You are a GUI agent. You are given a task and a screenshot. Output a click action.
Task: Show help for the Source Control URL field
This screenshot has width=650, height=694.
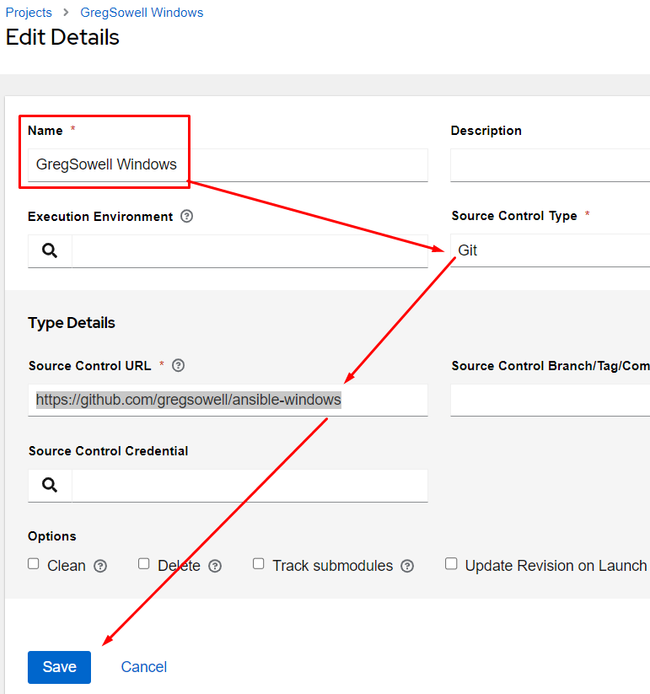tap(178, 366)
